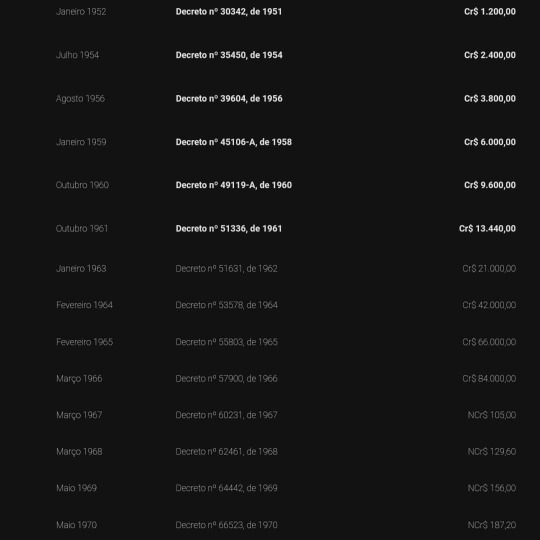Select the Decreto nº 55803, de 1965 text

pos(226,342)
